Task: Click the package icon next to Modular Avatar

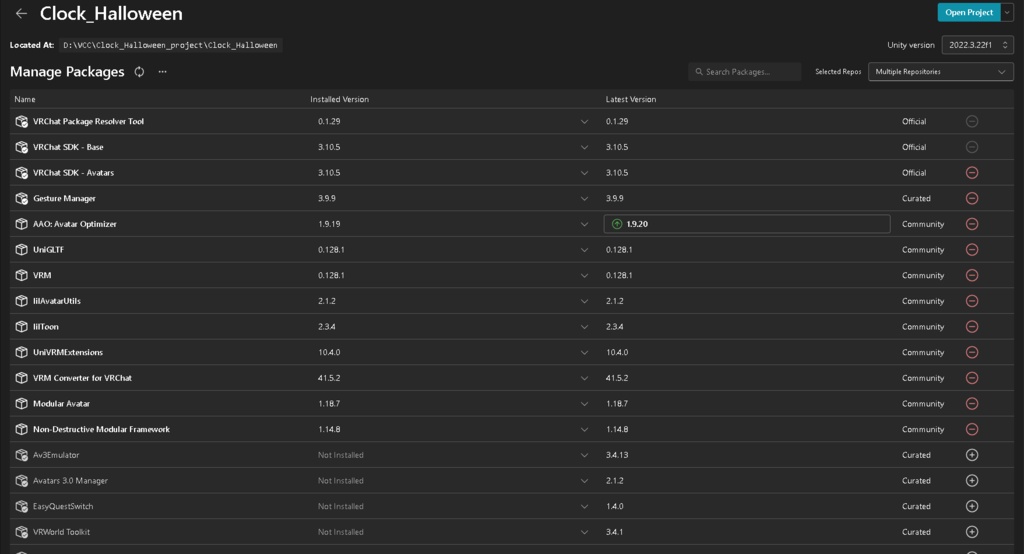Action: (22, 403)
